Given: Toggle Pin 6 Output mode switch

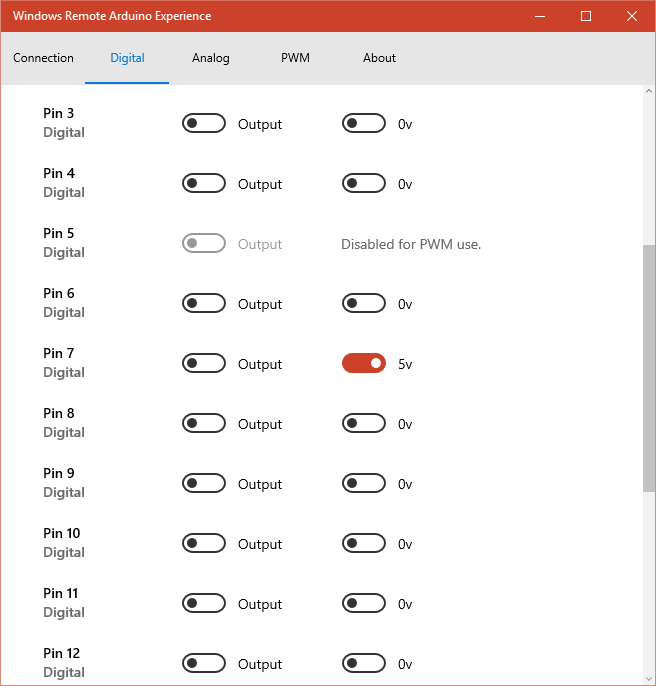Looking at the screenshot, I should [204, 304].
